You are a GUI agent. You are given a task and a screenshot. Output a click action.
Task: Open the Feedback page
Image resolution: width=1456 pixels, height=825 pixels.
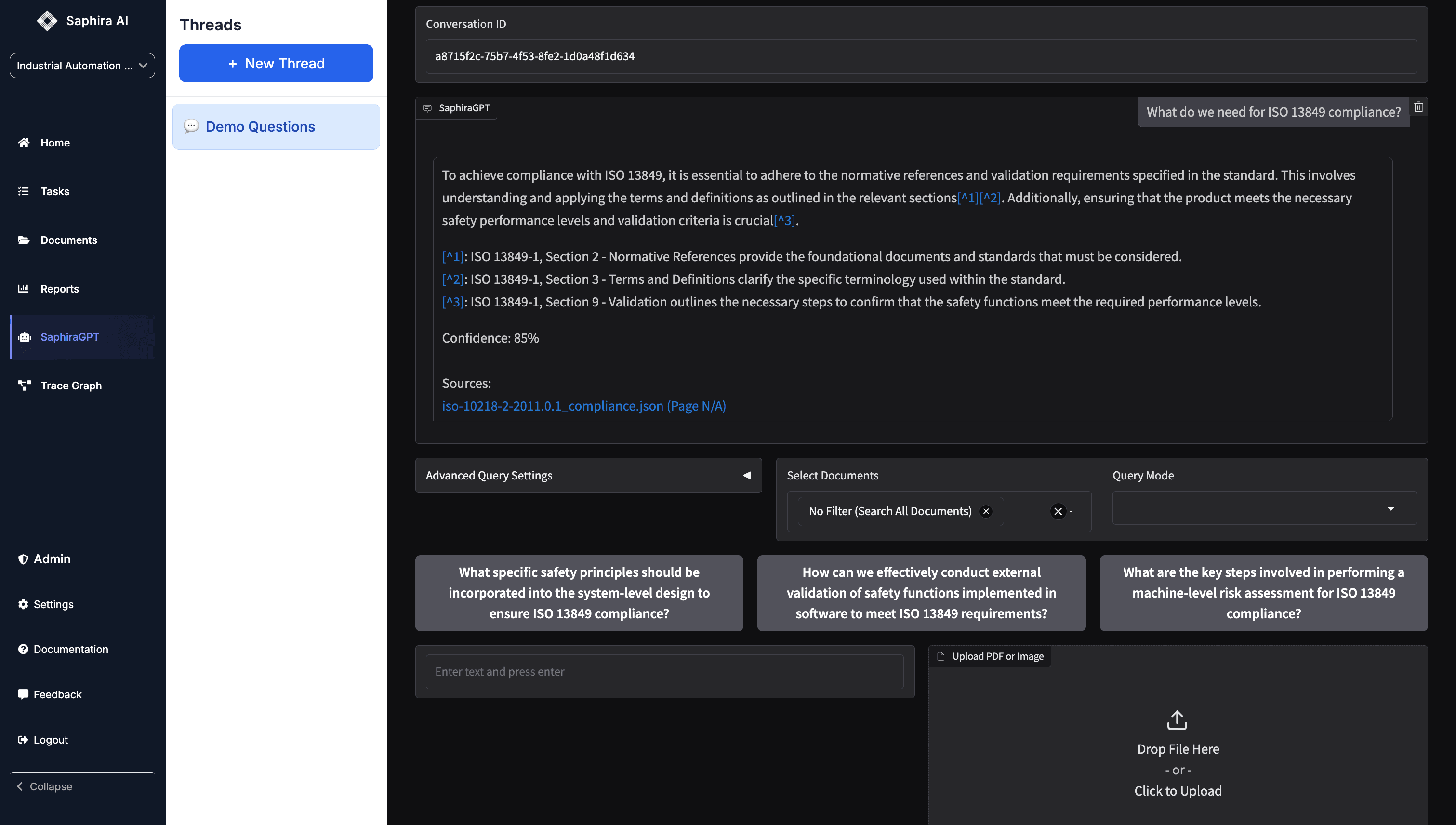tap(58, 694)
